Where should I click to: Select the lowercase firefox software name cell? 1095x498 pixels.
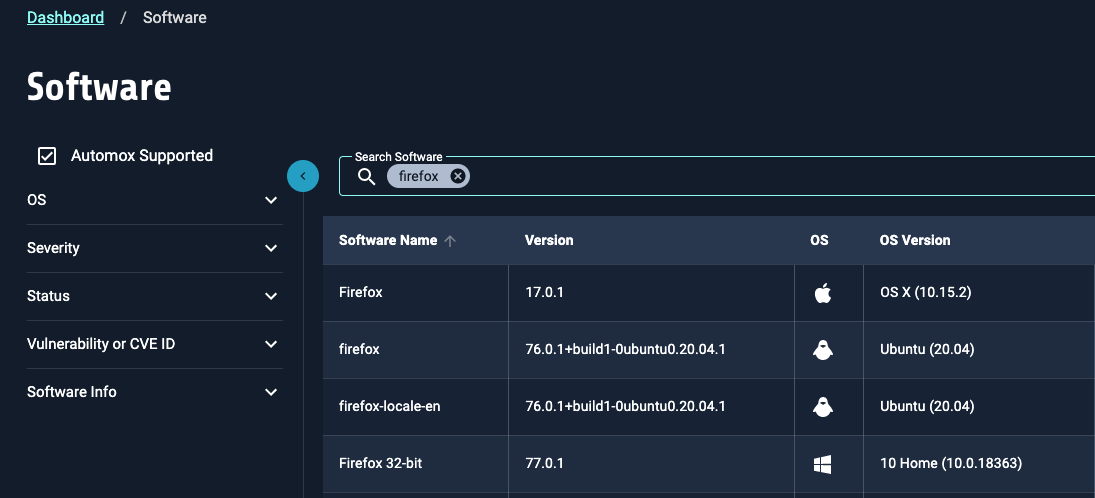pyautogui.click(x=416, y=349)
